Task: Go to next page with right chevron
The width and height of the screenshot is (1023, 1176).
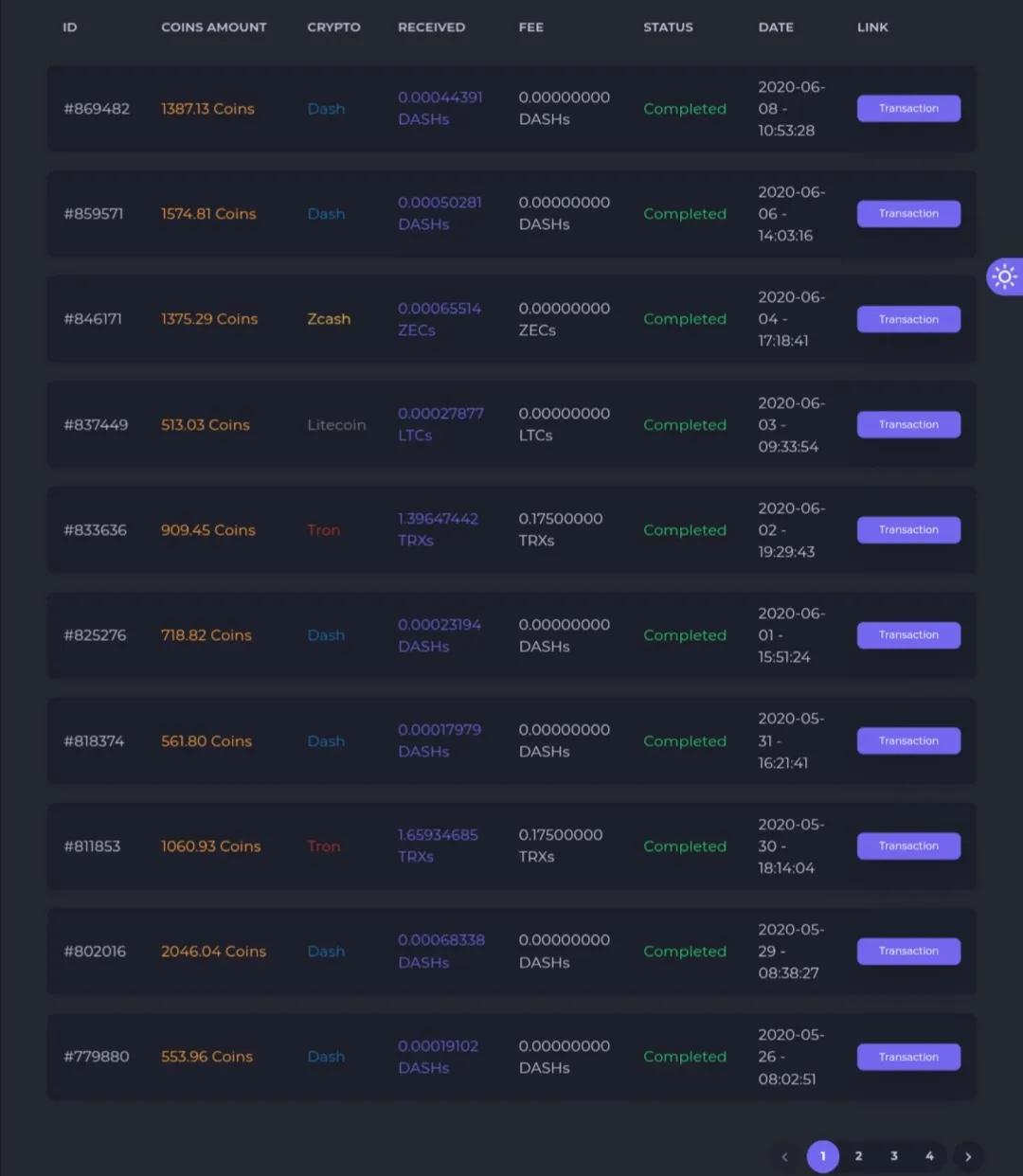Action: (x=967, y=1156)
